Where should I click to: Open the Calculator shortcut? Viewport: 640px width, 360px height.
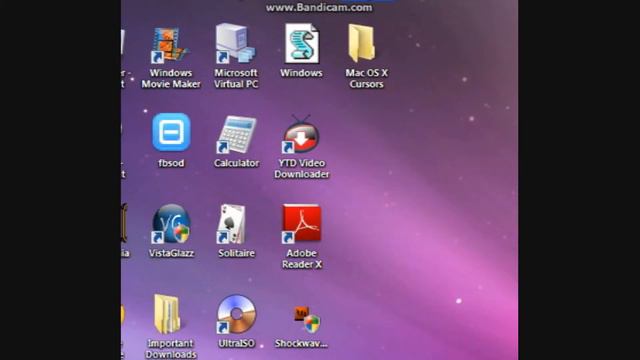(x=236, y=134)
